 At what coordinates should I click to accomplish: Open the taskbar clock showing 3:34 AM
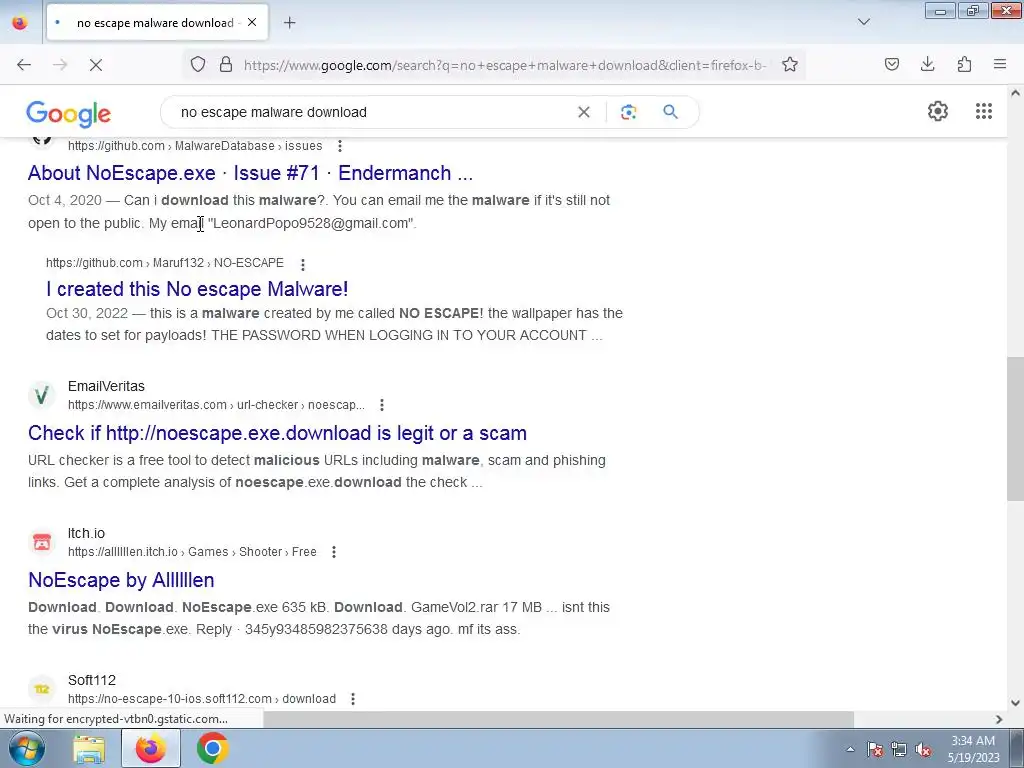click(973, 749)
